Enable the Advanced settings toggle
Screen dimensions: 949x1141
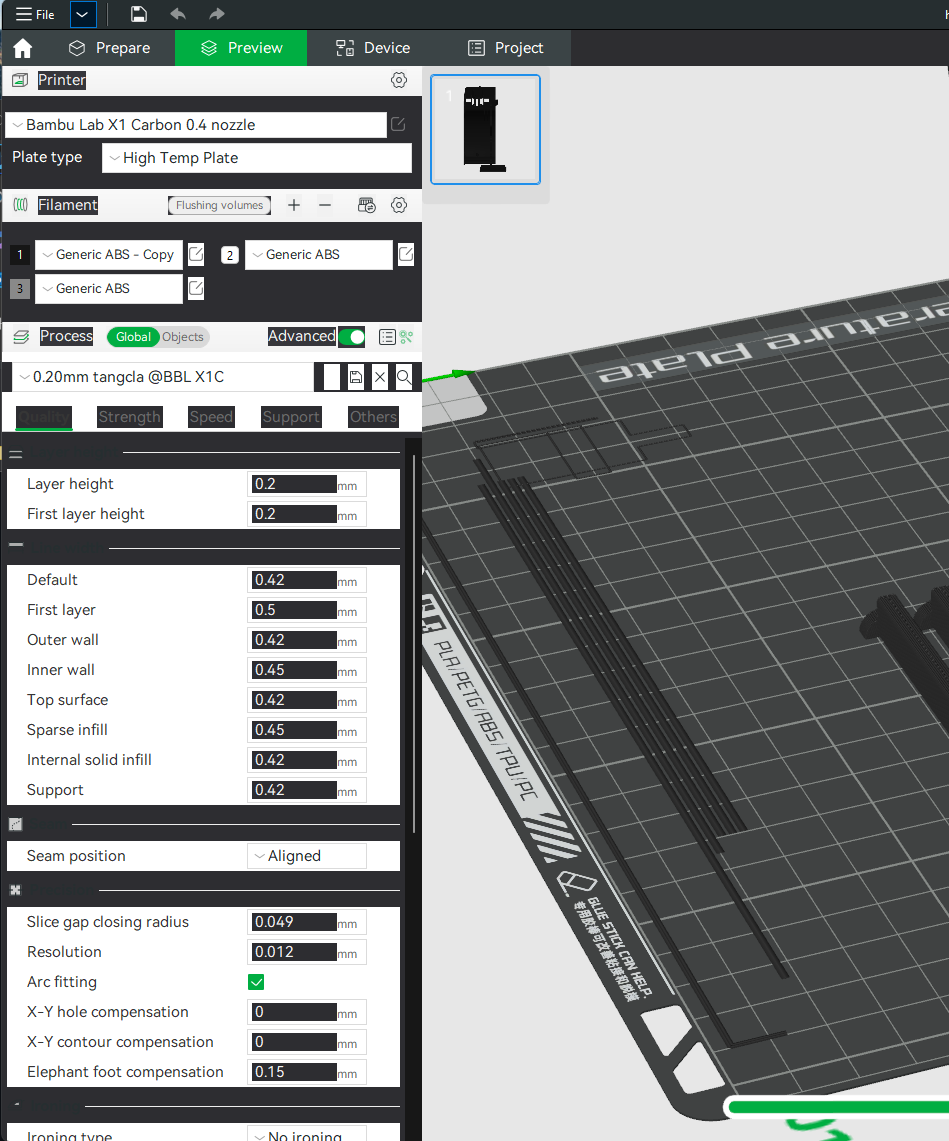[x=351, y=337]
